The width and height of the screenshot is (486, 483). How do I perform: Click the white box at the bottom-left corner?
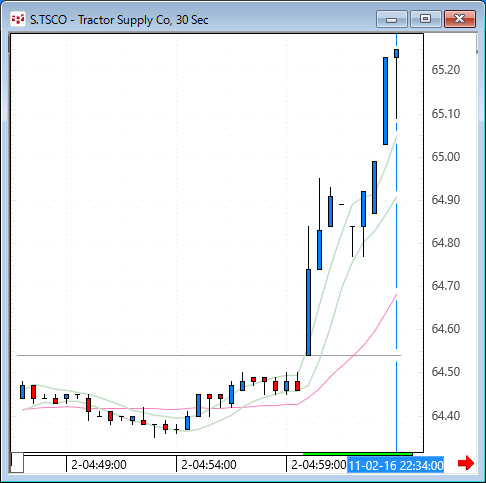point(17,462)
